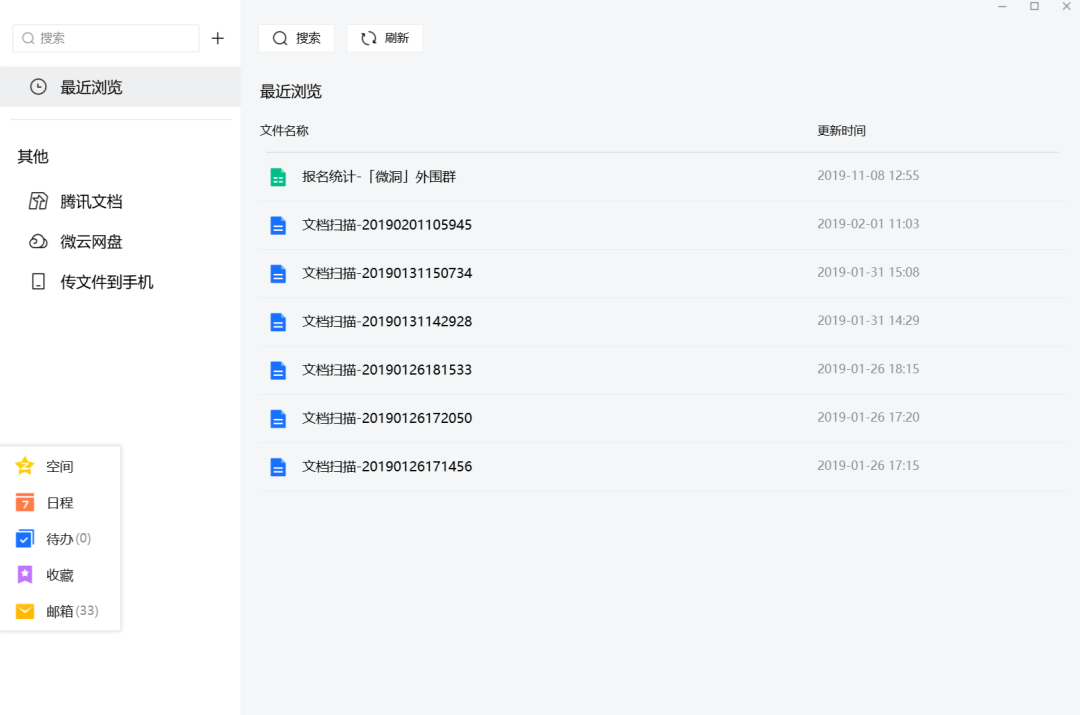This screenshot has height=715, width=1080.
Task: Open 空间 from the popup menu
Action: [x=61, y=466]
